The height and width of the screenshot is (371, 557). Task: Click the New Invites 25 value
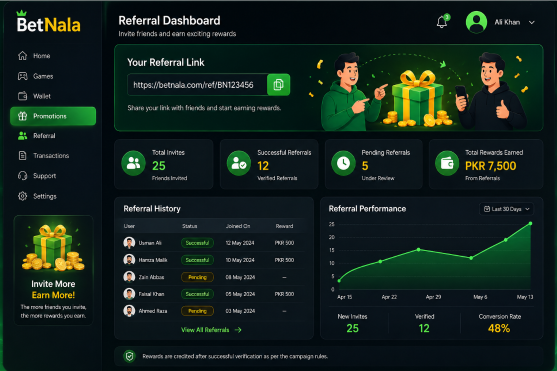coord(352,328)
